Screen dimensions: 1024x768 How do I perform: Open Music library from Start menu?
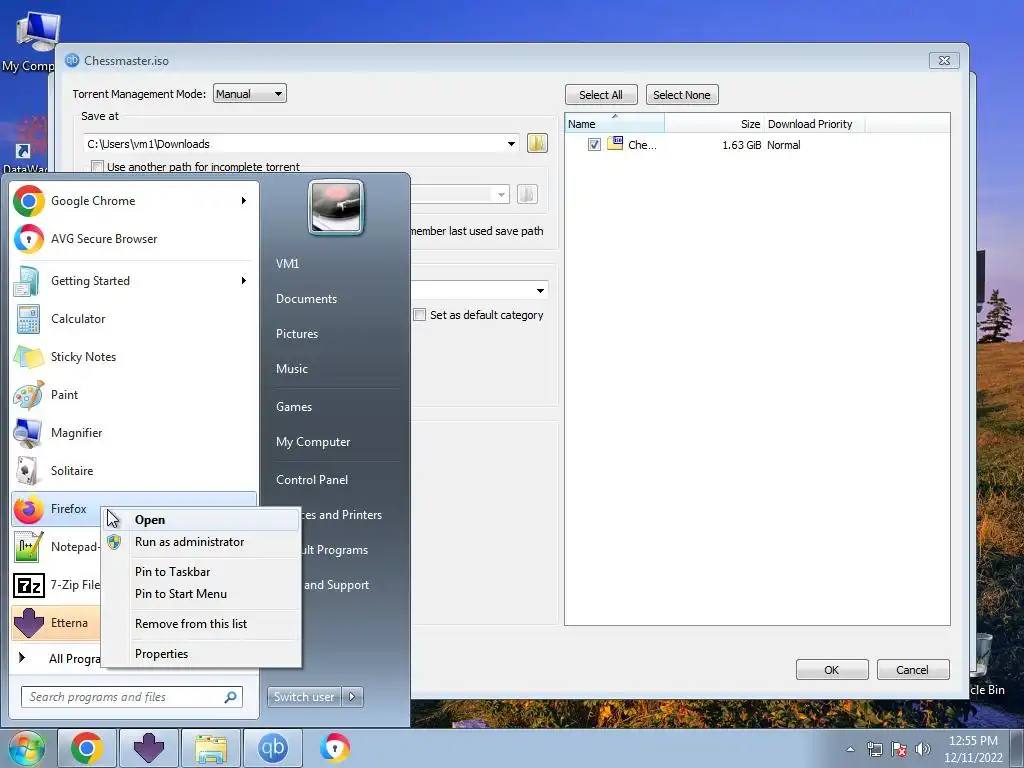pos(291,369)
